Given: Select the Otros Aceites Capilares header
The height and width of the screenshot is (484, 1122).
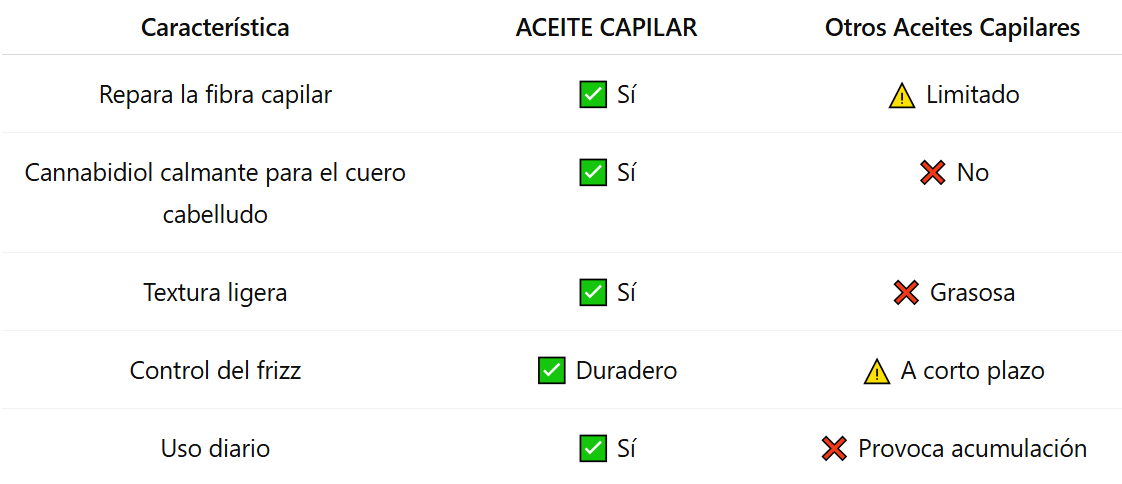Looking at the screenshot, I should click(952, 28).
